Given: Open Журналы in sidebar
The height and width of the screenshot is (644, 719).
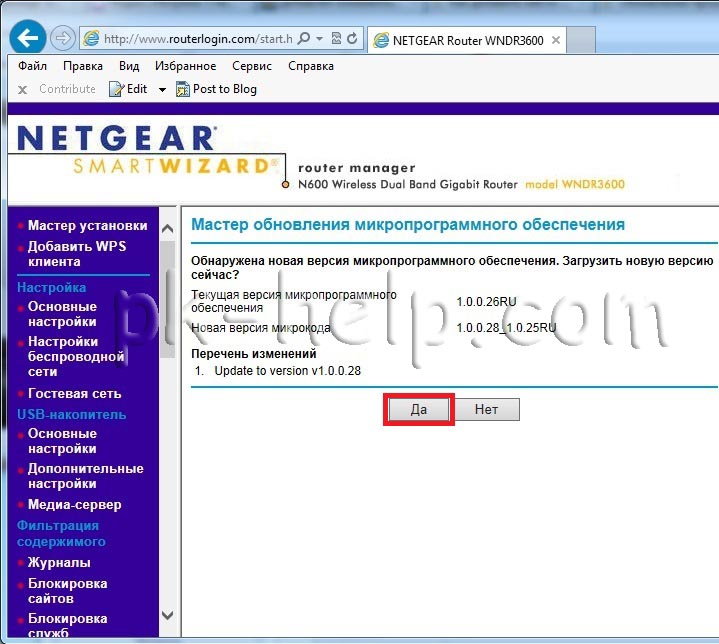Looking at the screenshot, I should pos(59,562).
